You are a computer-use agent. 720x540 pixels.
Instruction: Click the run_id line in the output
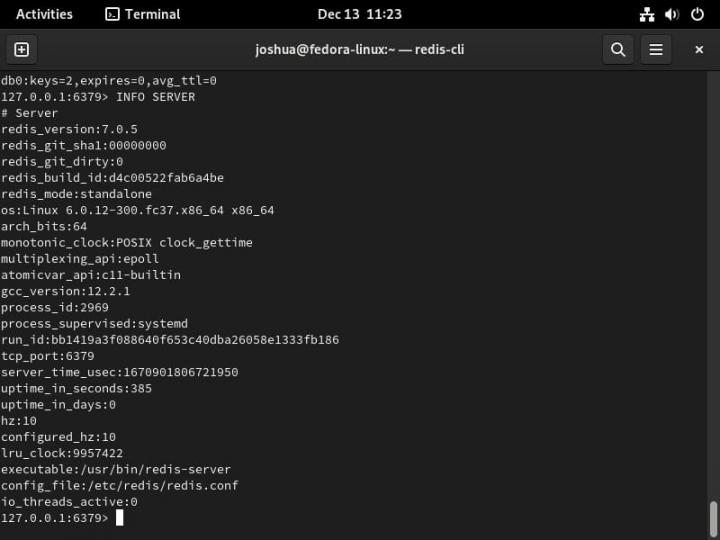pos(169,340)
